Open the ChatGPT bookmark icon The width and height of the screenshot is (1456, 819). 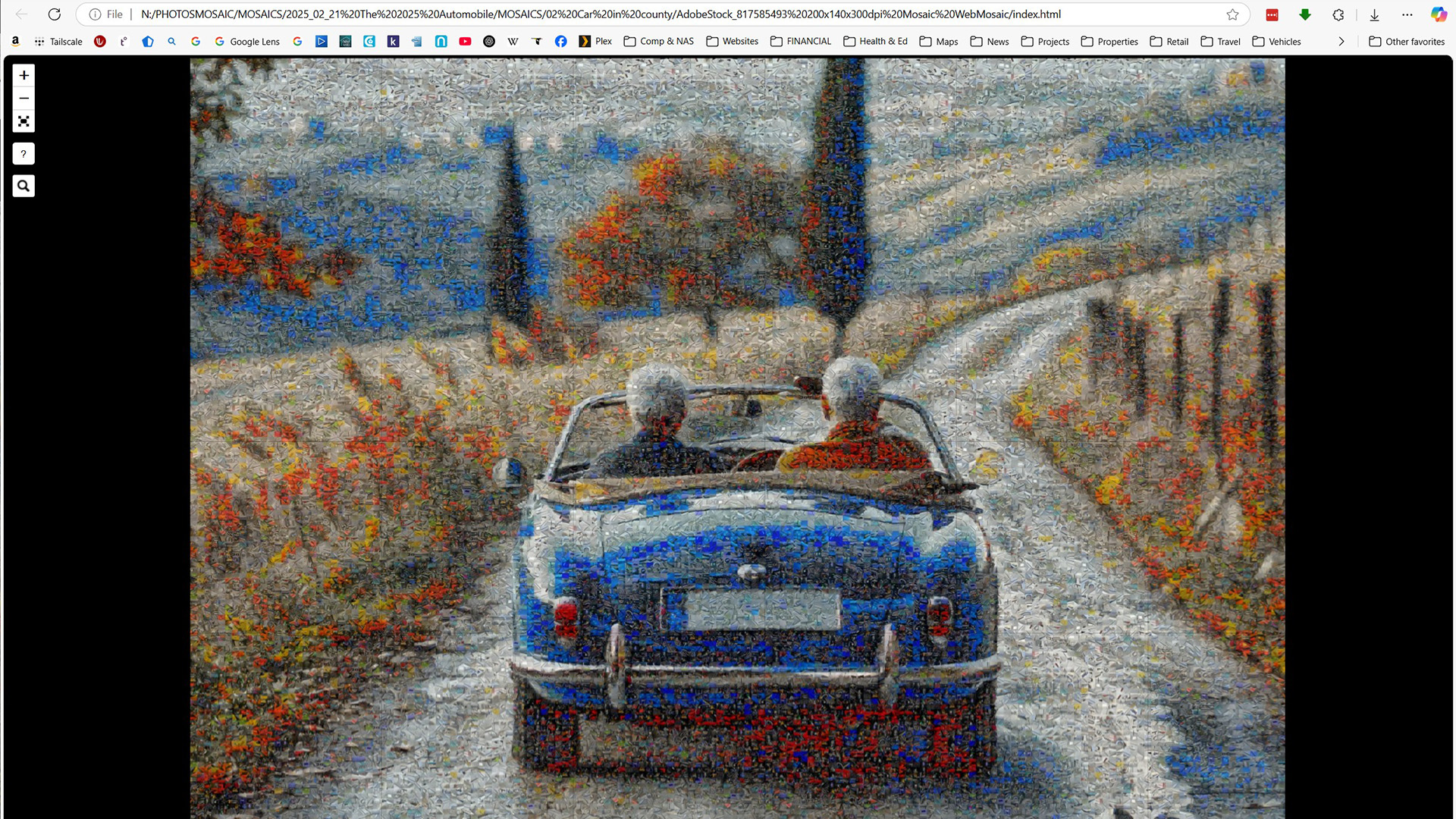point(489,41)
